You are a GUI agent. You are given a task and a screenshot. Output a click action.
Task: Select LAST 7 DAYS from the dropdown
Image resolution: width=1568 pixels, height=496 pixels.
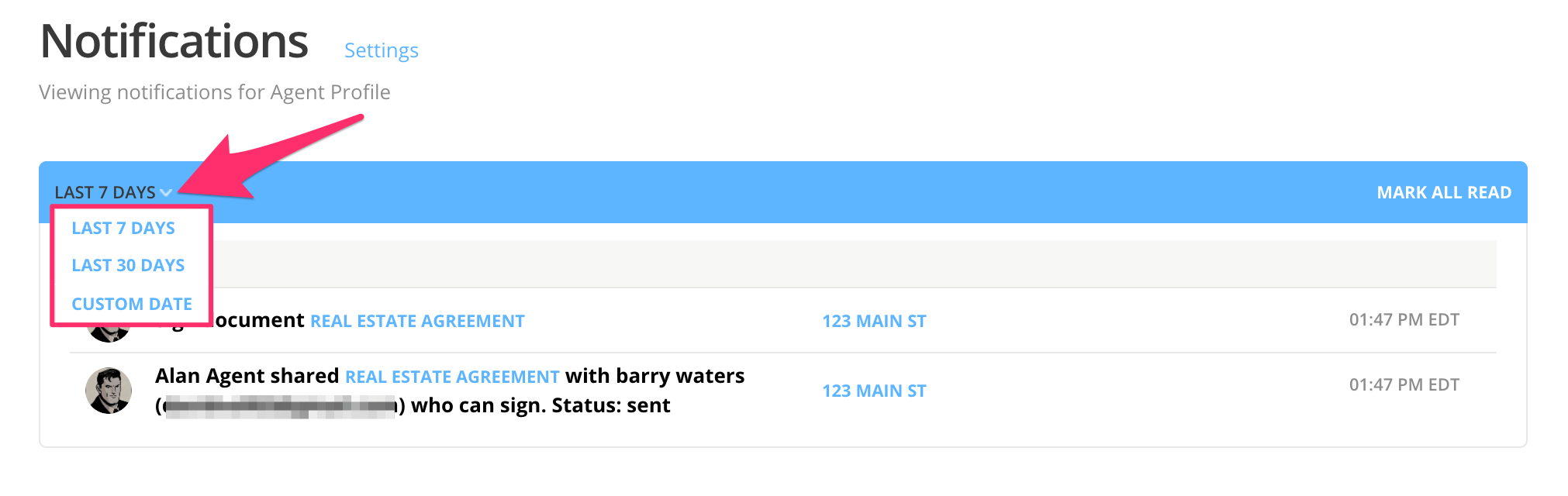coord(123,227)
